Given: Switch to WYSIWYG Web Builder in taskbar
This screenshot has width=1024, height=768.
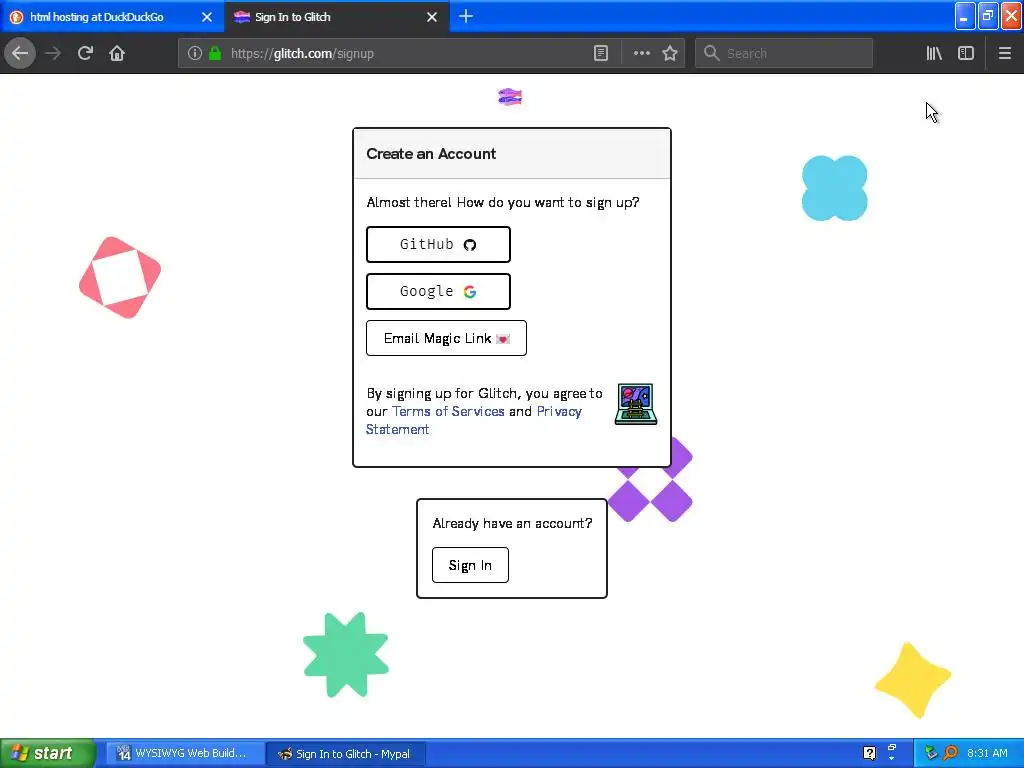Looking at the screenshot, I should (x=185, y=753).
